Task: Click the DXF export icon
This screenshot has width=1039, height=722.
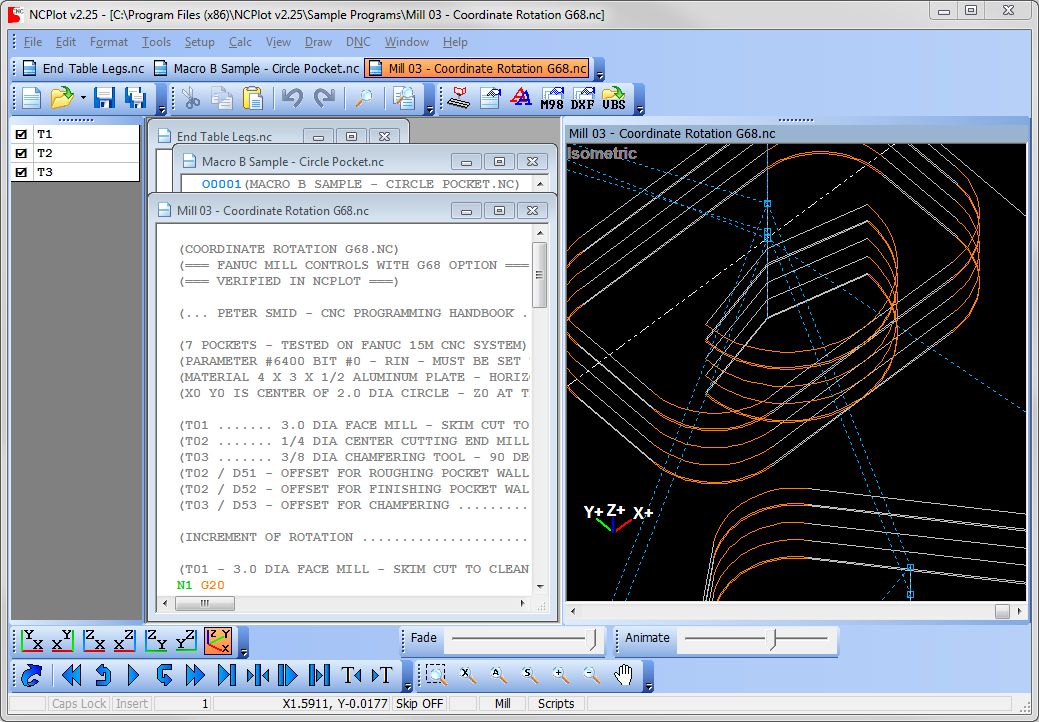Action: 582,98
